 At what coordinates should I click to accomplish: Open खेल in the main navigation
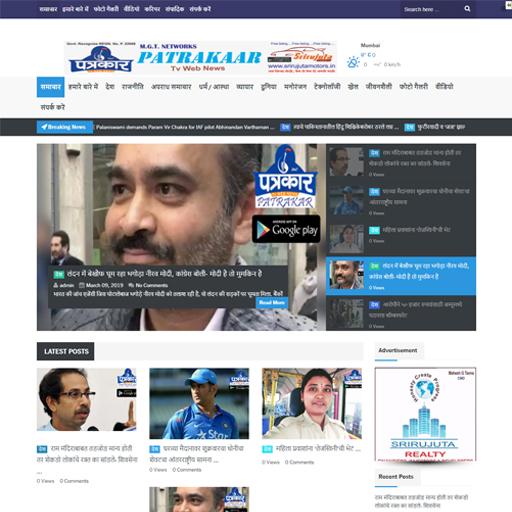[353, 87]
